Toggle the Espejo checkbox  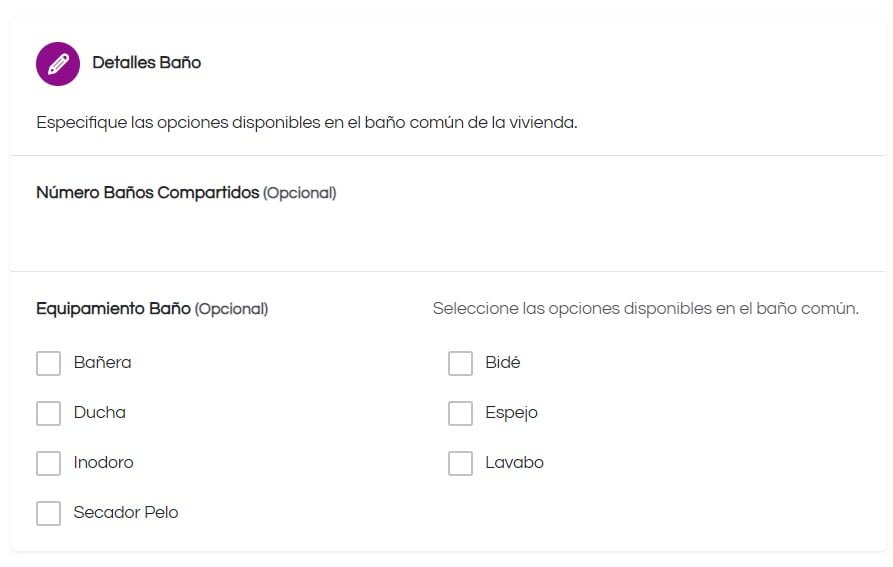(x=460, y=413)
